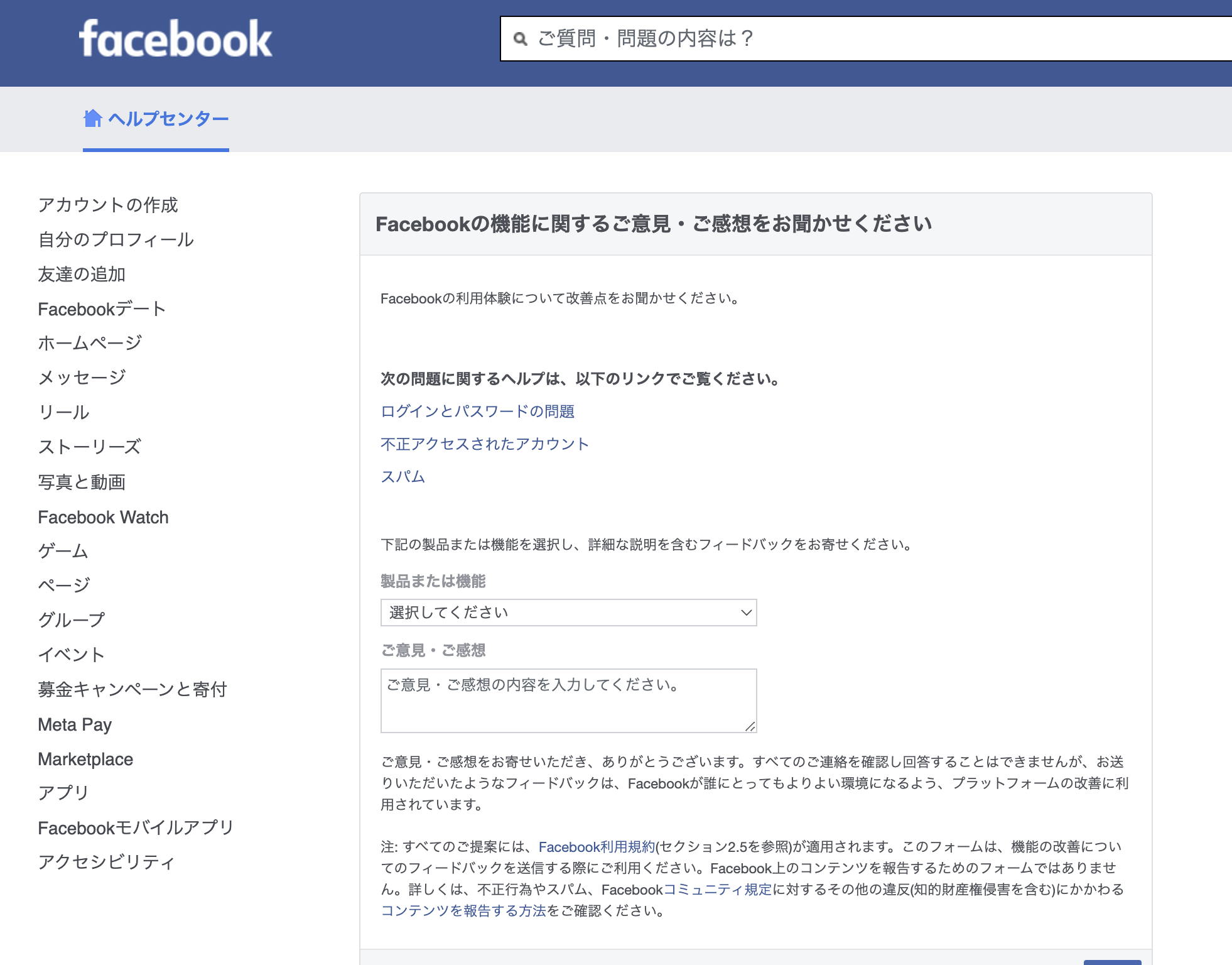Expand the 製品または機能 dropdown

click(569, 613)
